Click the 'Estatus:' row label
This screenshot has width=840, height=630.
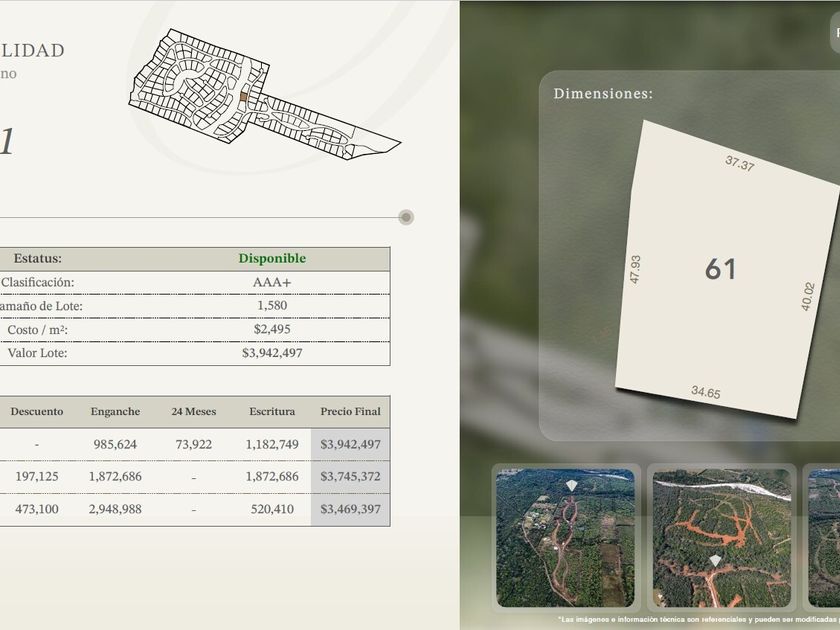coord(38,258)
